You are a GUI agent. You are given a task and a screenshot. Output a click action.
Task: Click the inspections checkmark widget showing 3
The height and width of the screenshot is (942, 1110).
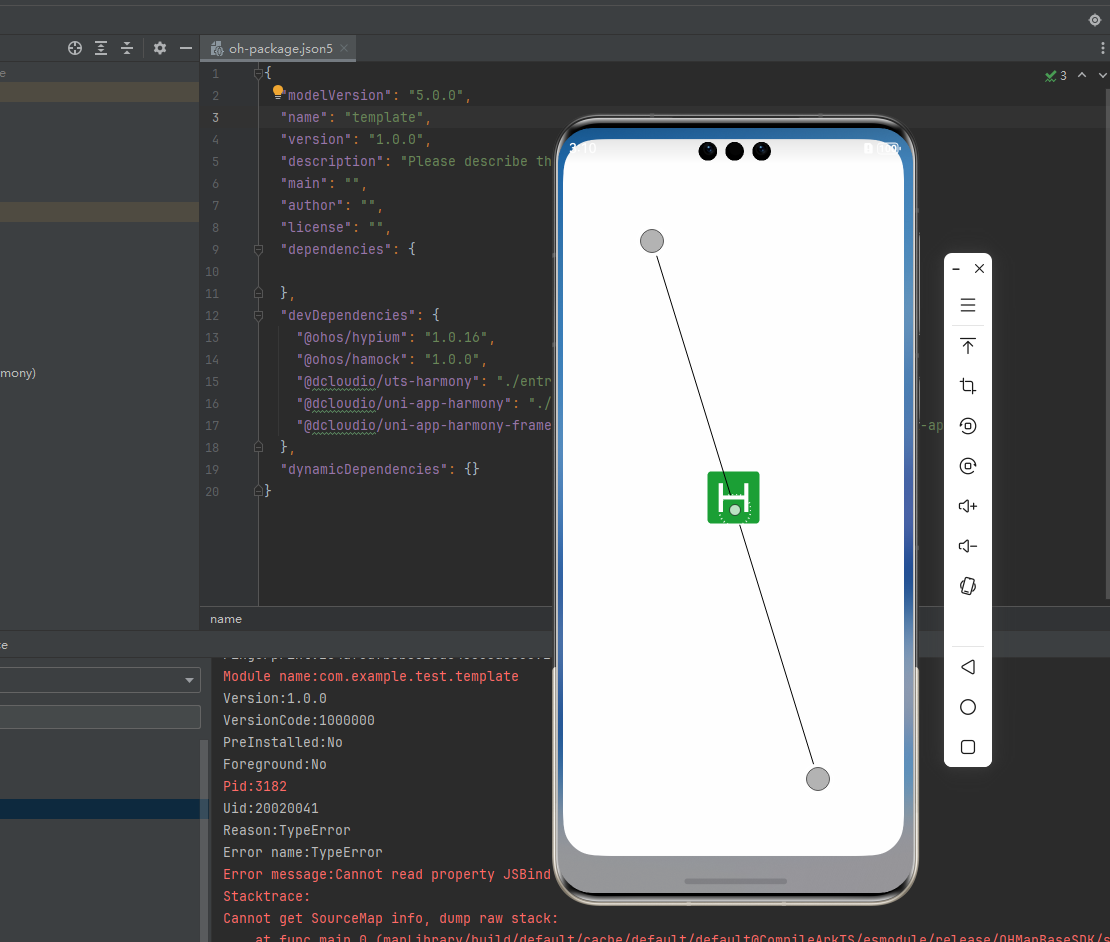click(x=1055, y=76)
